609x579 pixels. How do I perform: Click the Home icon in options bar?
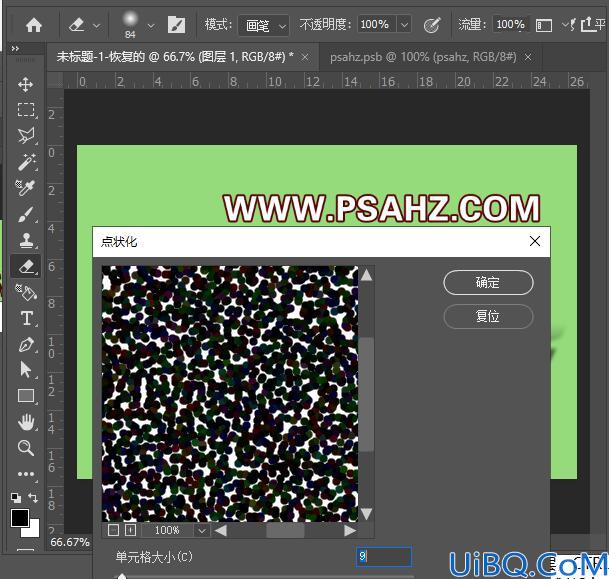(34, 25)
